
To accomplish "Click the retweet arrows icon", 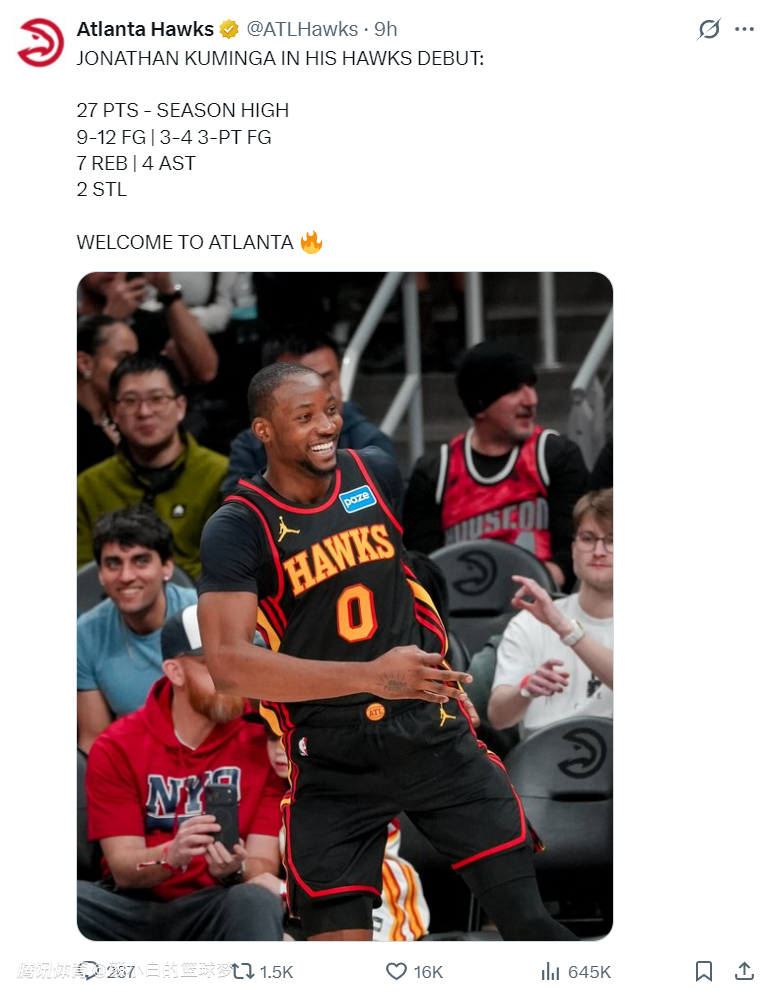I will coord(243,971).
